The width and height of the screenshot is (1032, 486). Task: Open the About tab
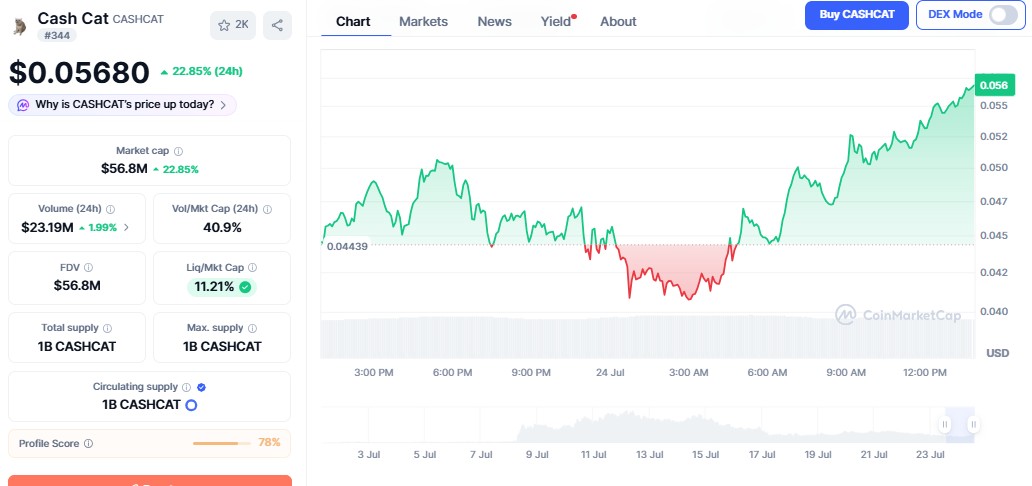[x=618, y=21]
